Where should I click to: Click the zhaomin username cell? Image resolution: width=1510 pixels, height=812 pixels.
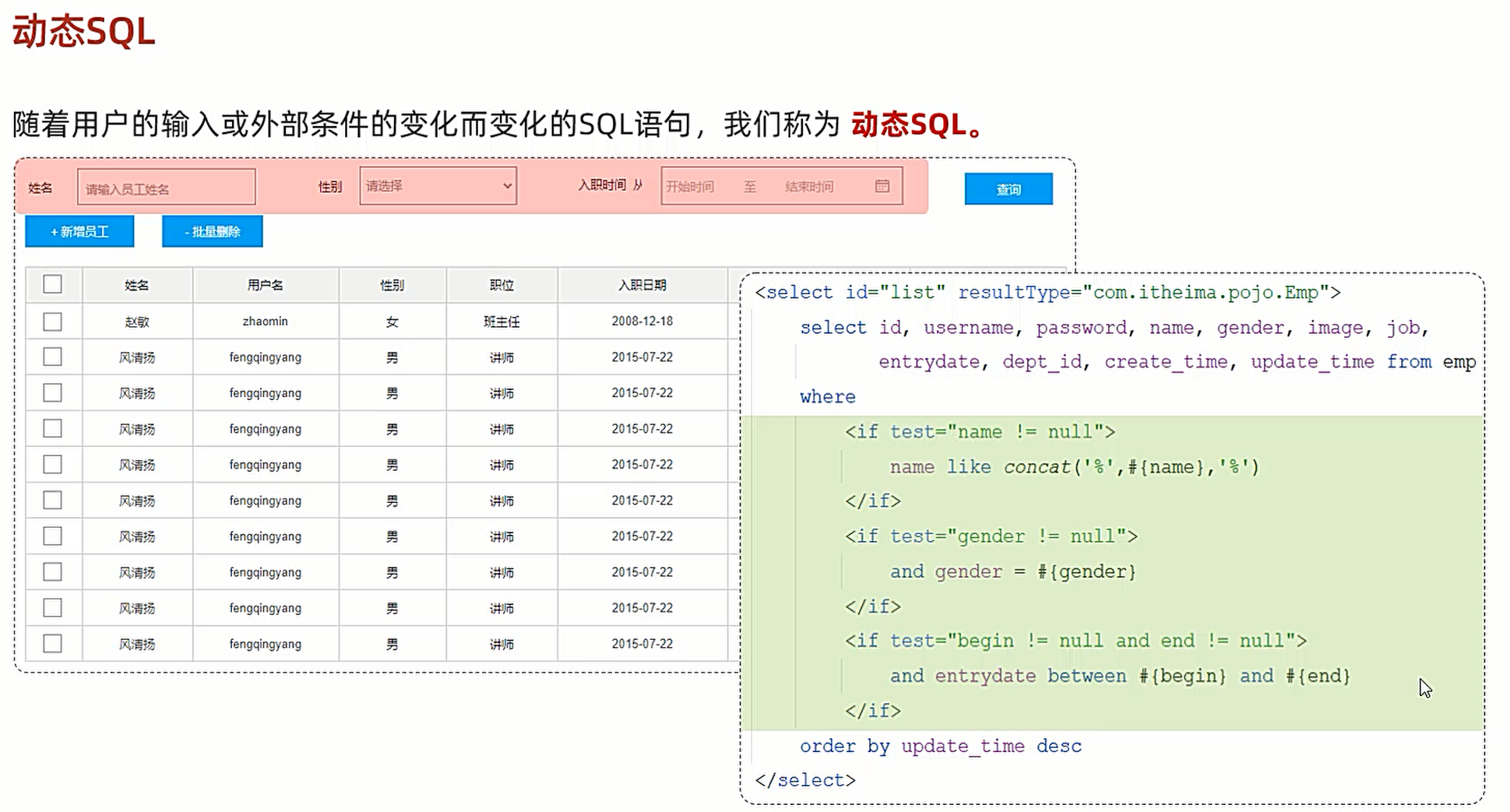pos(266,321)
